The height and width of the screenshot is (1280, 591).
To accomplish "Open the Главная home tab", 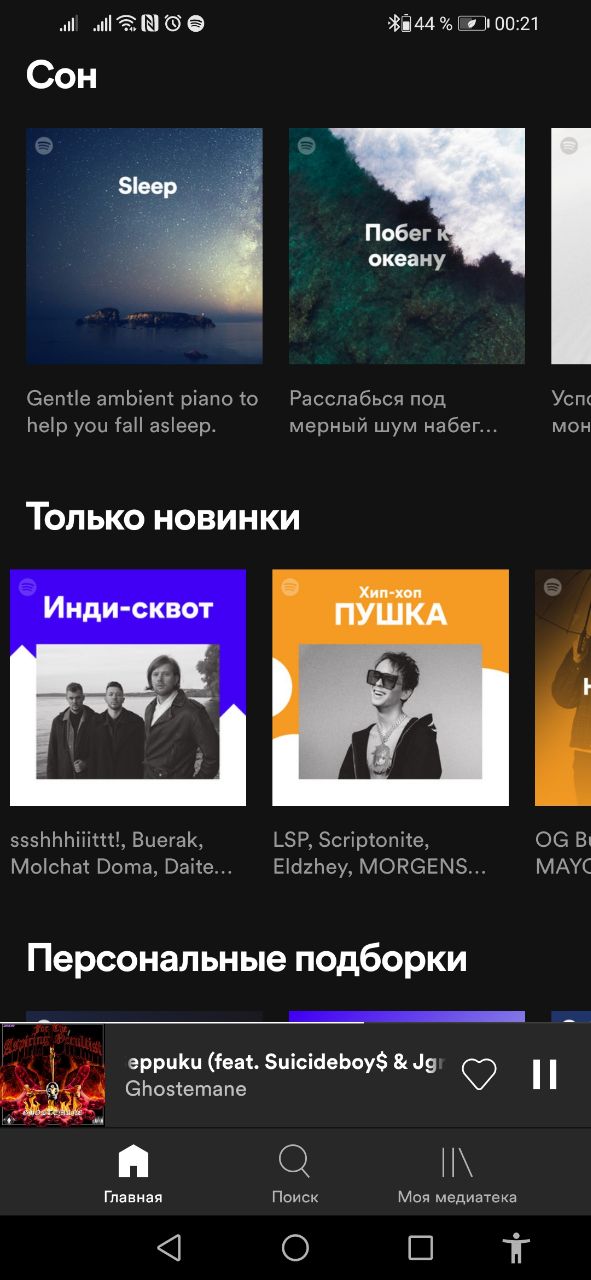I will pos(133,1174).
